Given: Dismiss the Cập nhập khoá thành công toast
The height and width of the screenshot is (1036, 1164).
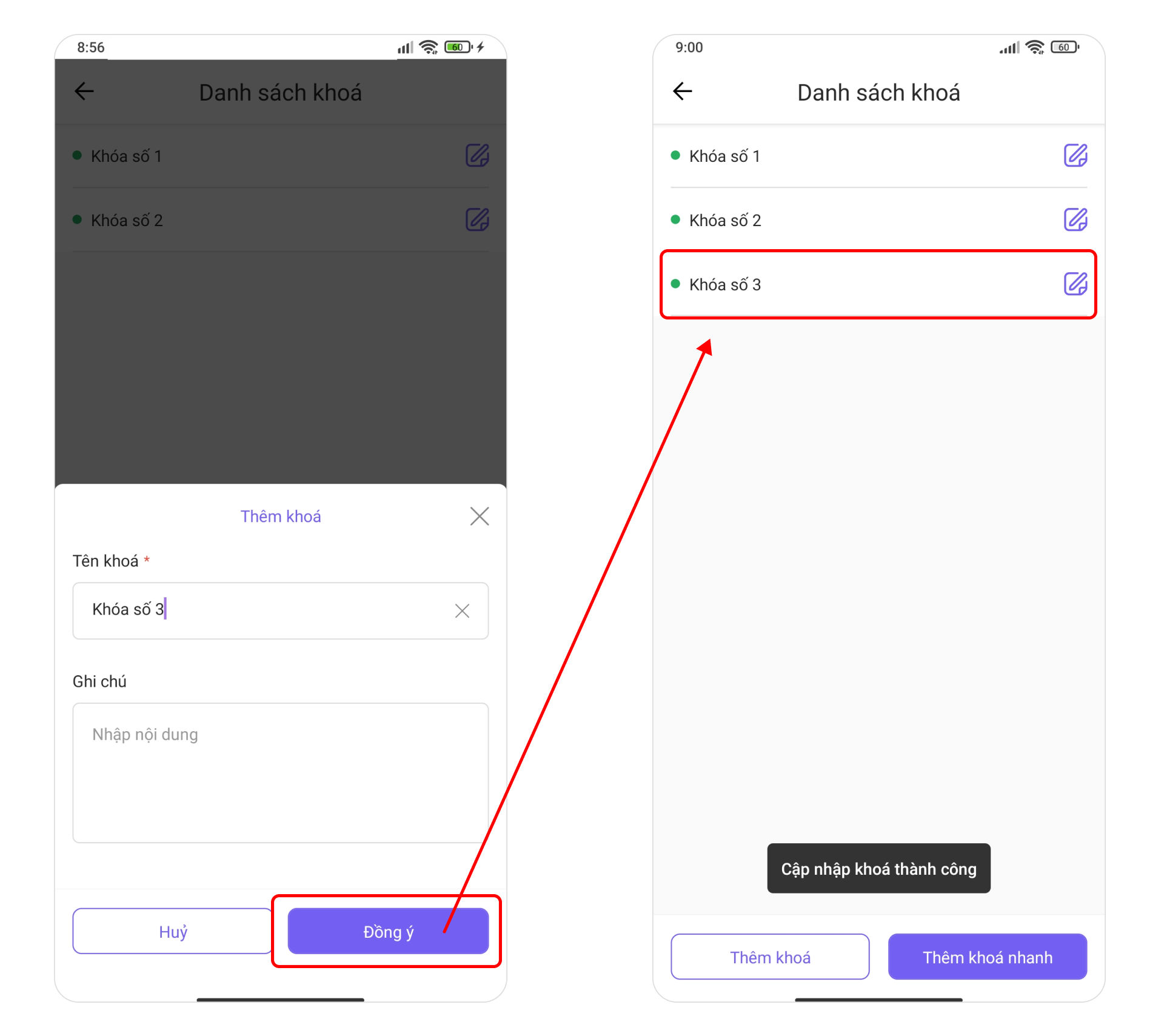Looking at the screenshot, I should (x=878, y=868).
